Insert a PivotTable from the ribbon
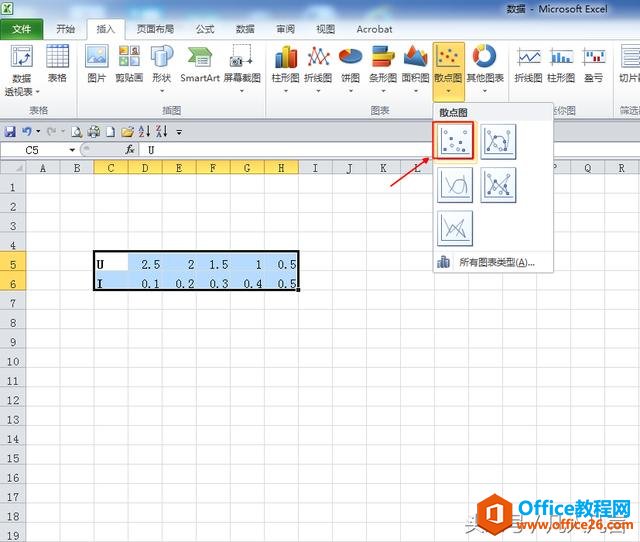640x542 pixels. point(22,70)
